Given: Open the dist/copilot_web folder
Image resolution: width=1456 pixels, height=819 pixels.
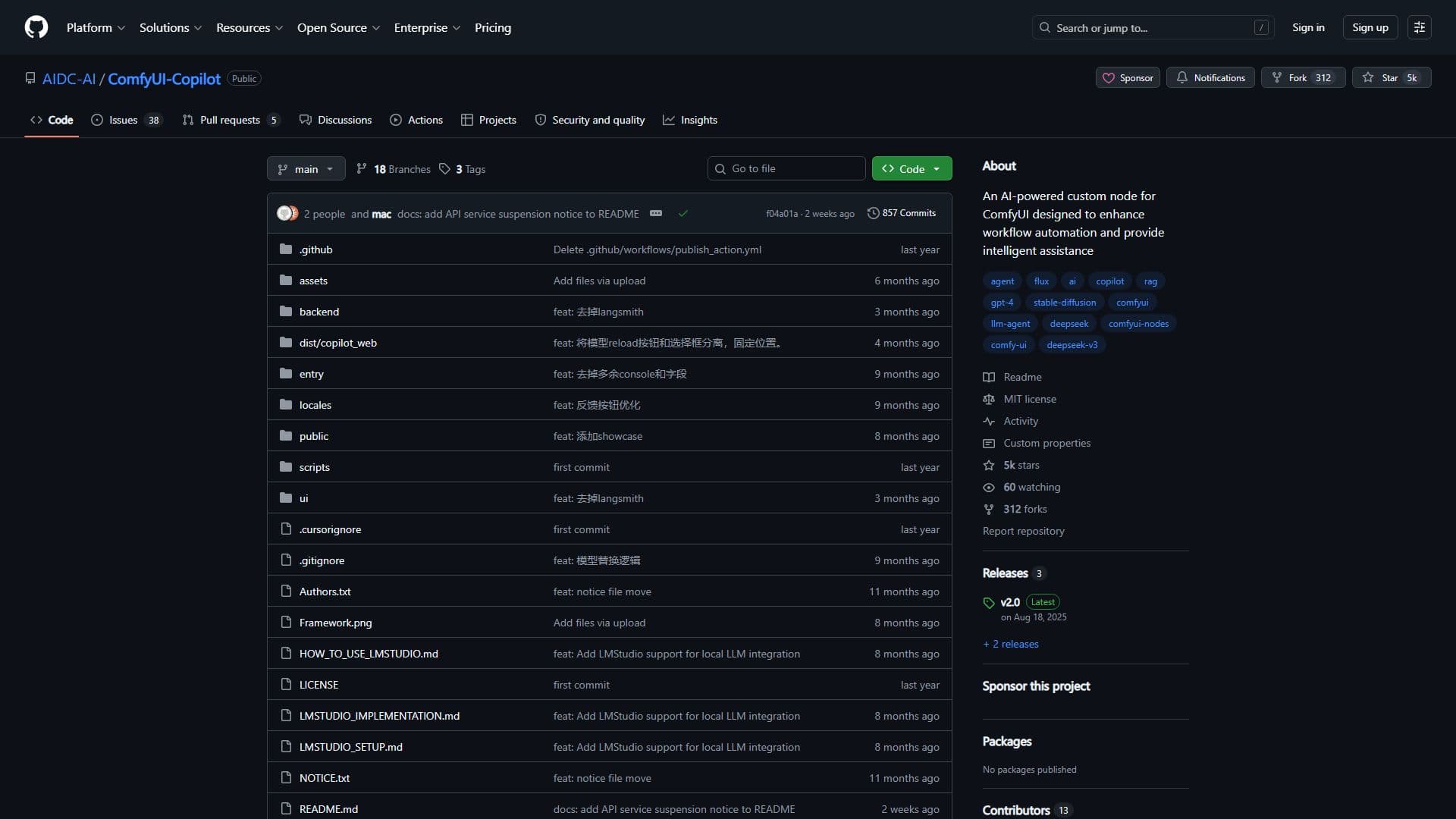Looking at the screenshot, I should coord(337,343).
